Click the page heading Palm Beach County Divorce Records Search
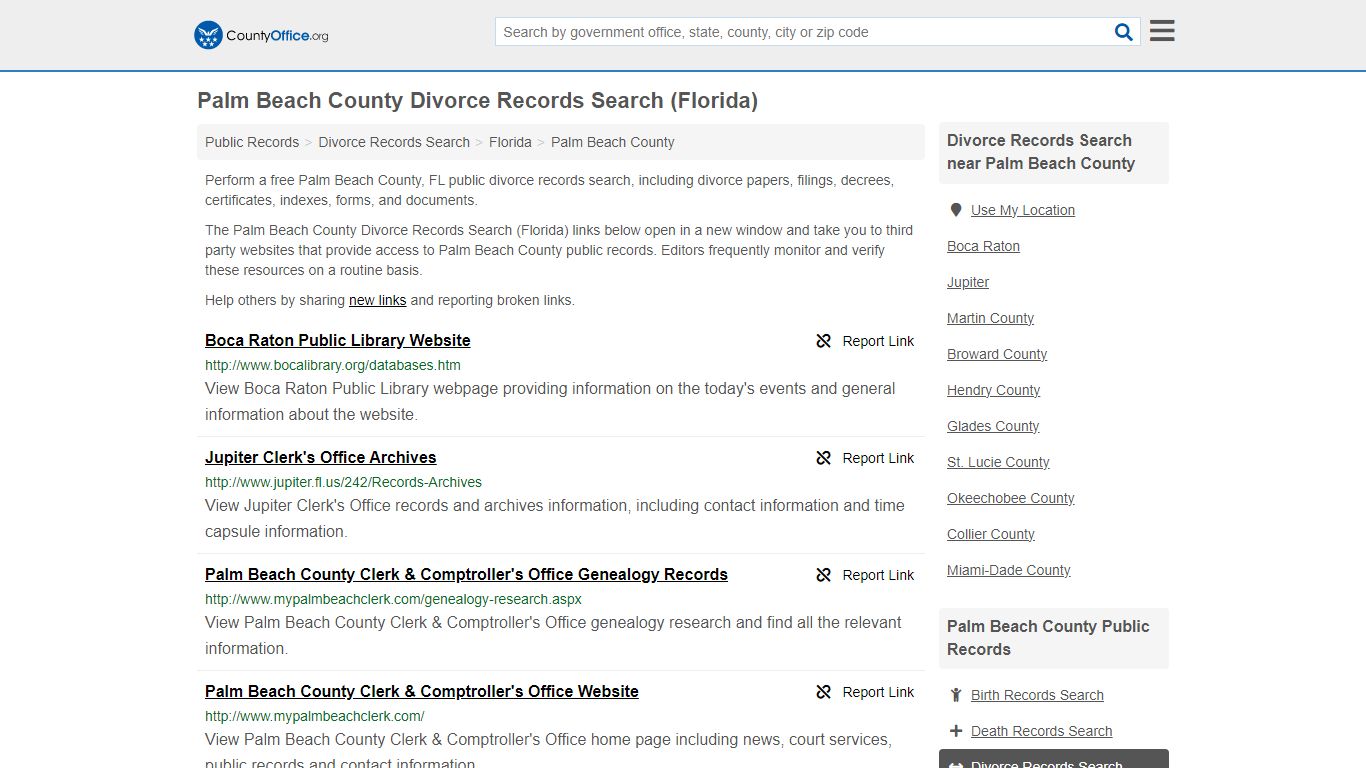 477,101
